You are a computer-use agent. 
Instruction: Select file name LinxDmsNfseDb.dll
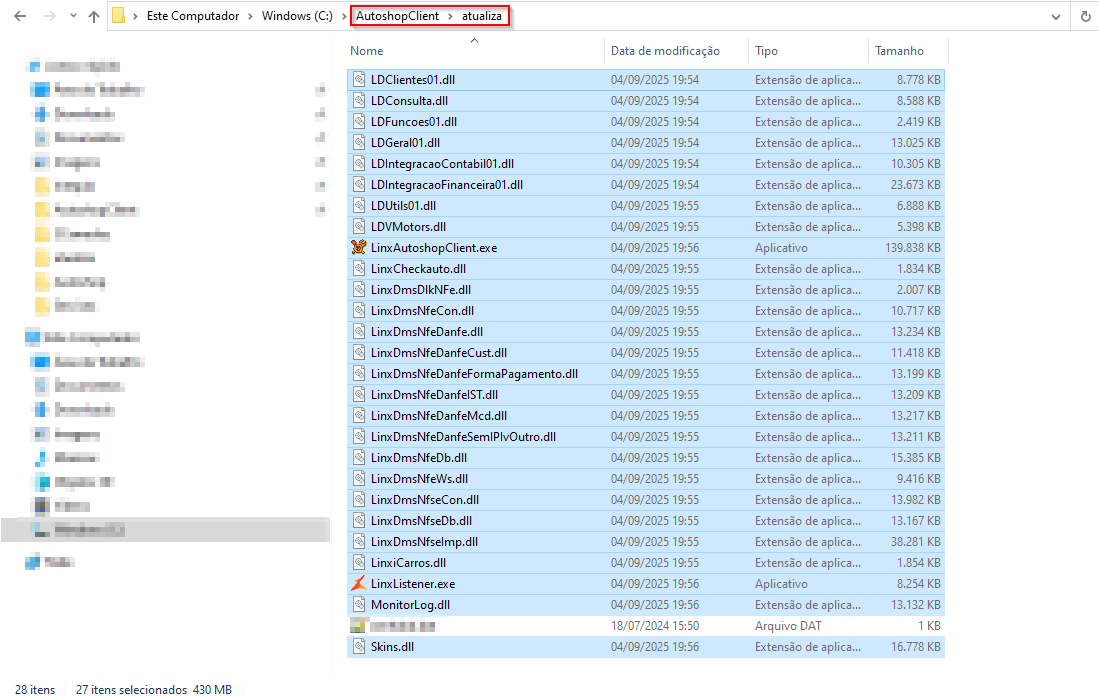[x=421, y=521]
